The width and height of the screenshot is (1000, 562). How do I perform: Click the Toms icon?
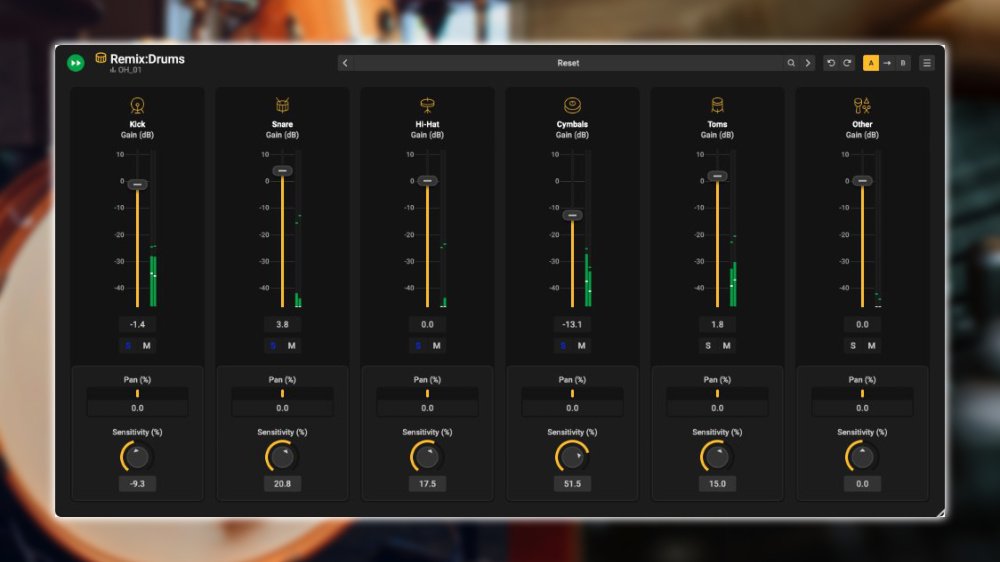(x=717, y=105)
